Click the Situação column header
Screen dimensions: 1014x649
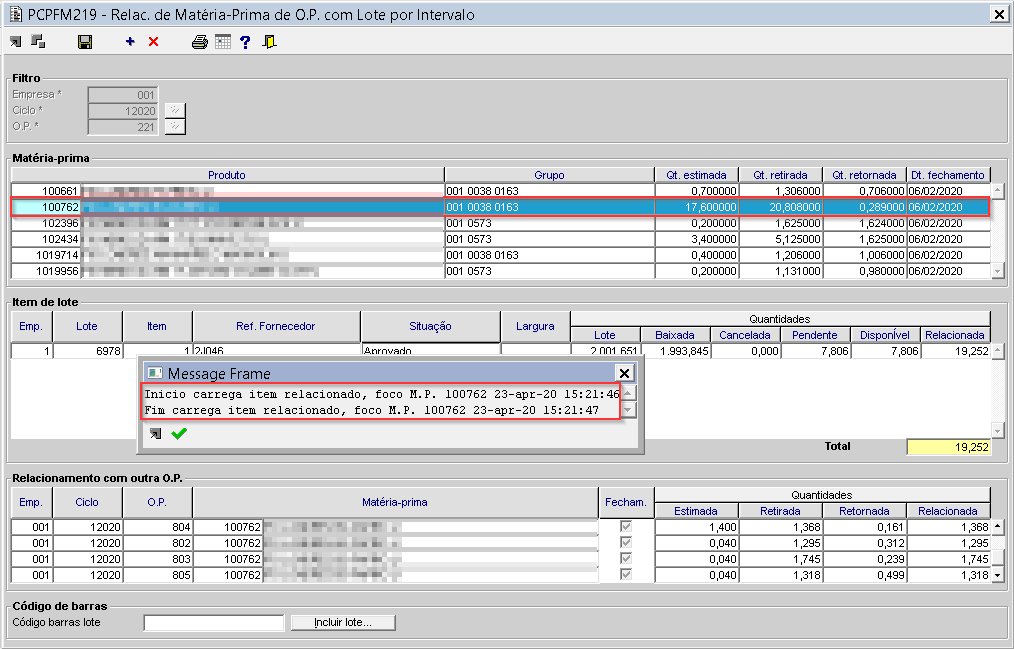point(430,326)
